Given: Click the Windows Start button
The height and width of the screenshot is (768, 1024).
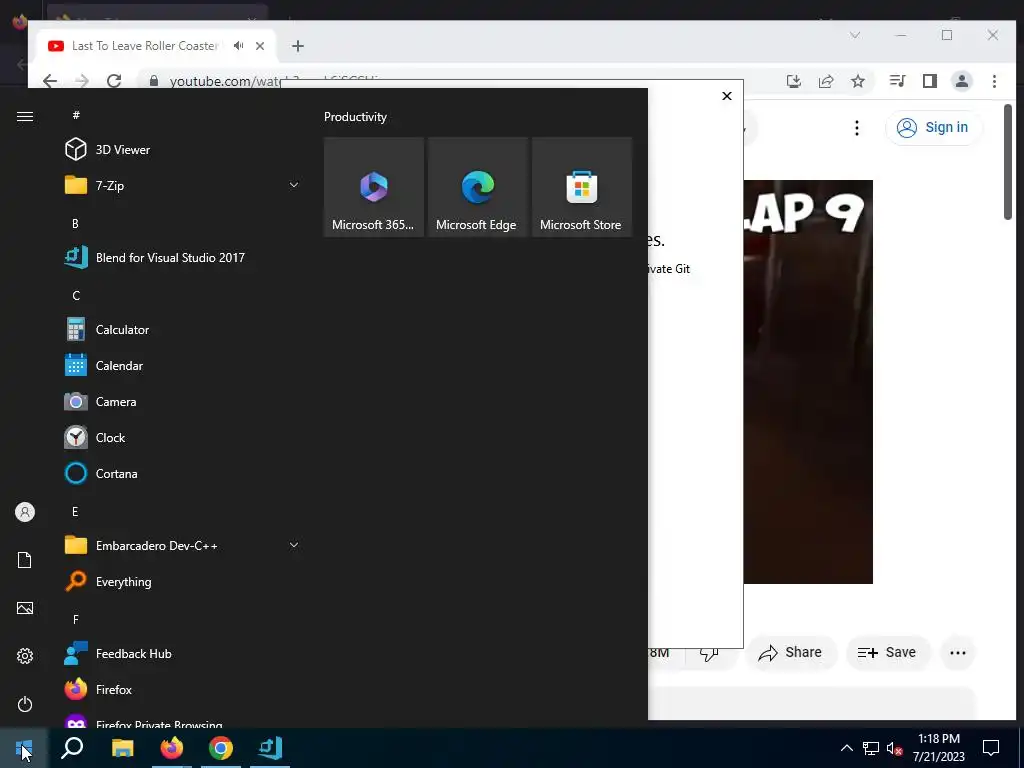Looking at the screenshot, I should tap(24, 748).
